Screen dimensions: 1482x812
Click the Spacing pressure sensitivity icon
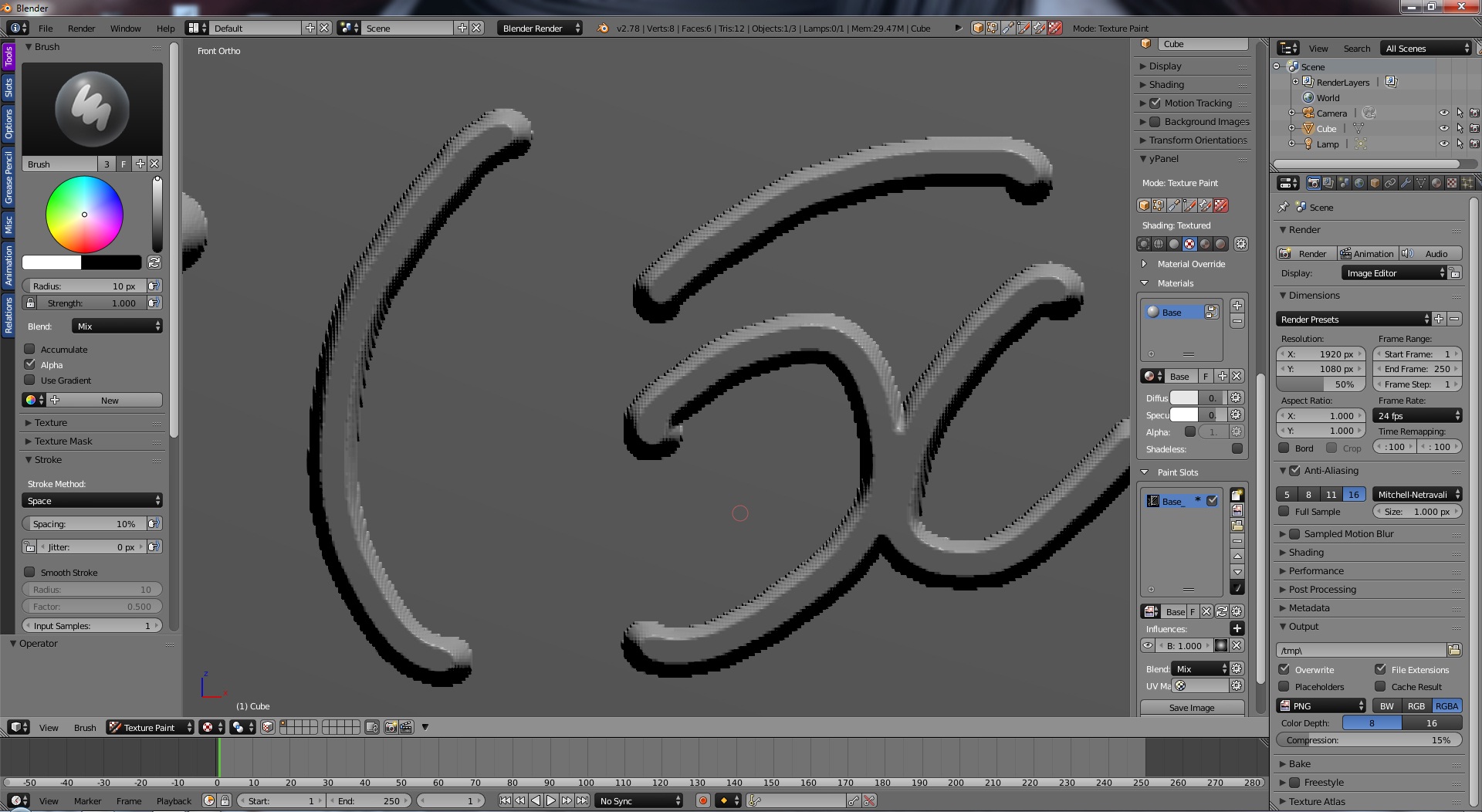pyautogui.click(x=154, y=523)
